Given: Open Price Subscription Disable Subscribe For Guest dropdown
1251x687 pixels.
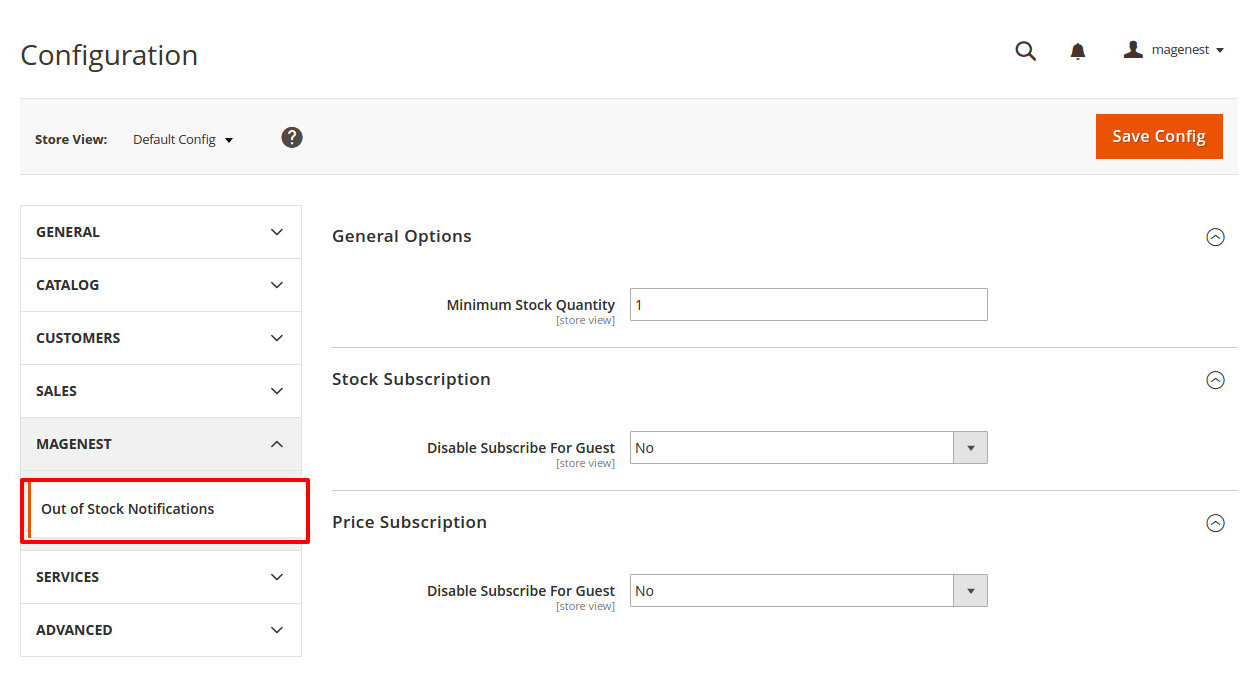Looking at the screenshot, I should tap(809, 591).
